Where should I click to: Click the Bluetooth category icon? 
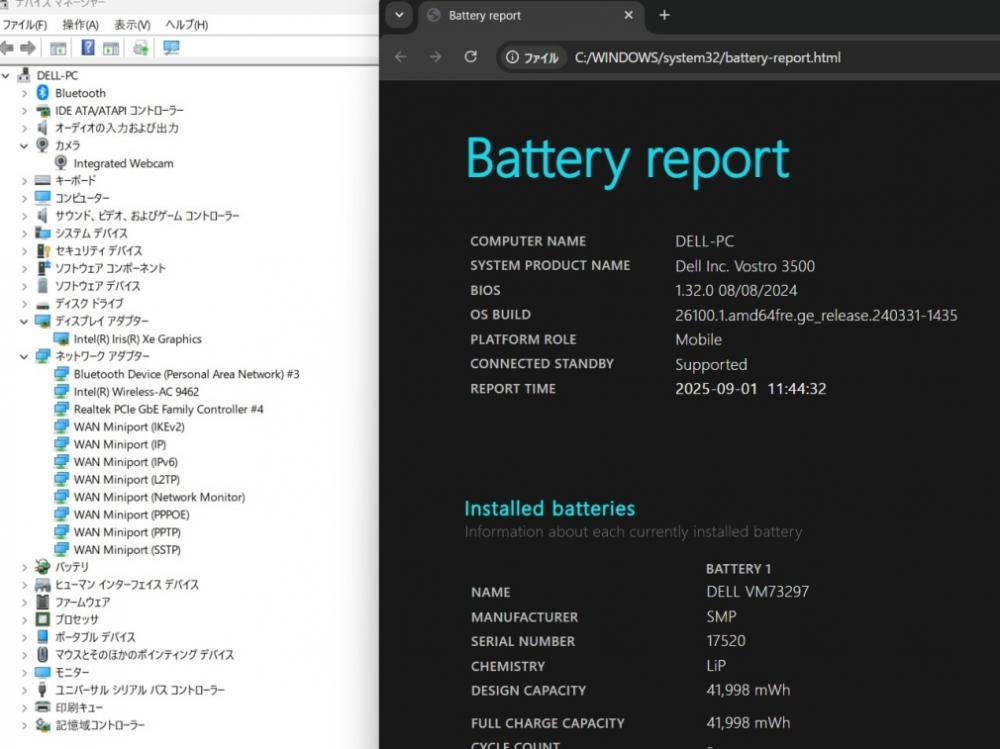(x=43, y=93)
